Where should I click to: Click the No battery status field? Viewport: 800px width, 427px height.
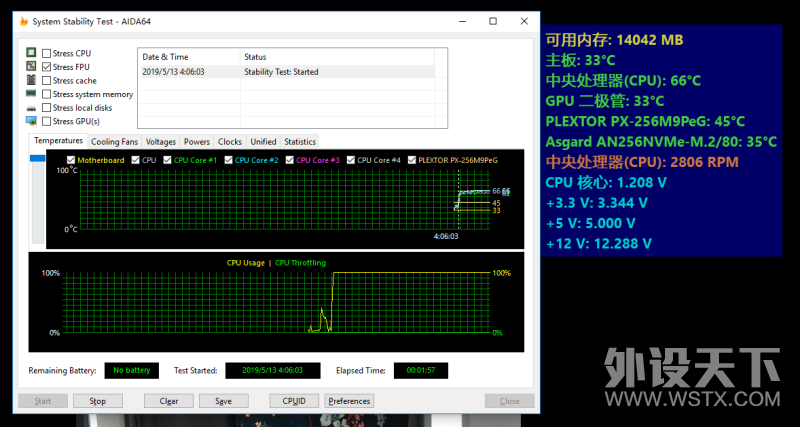[x=132, y=370]
